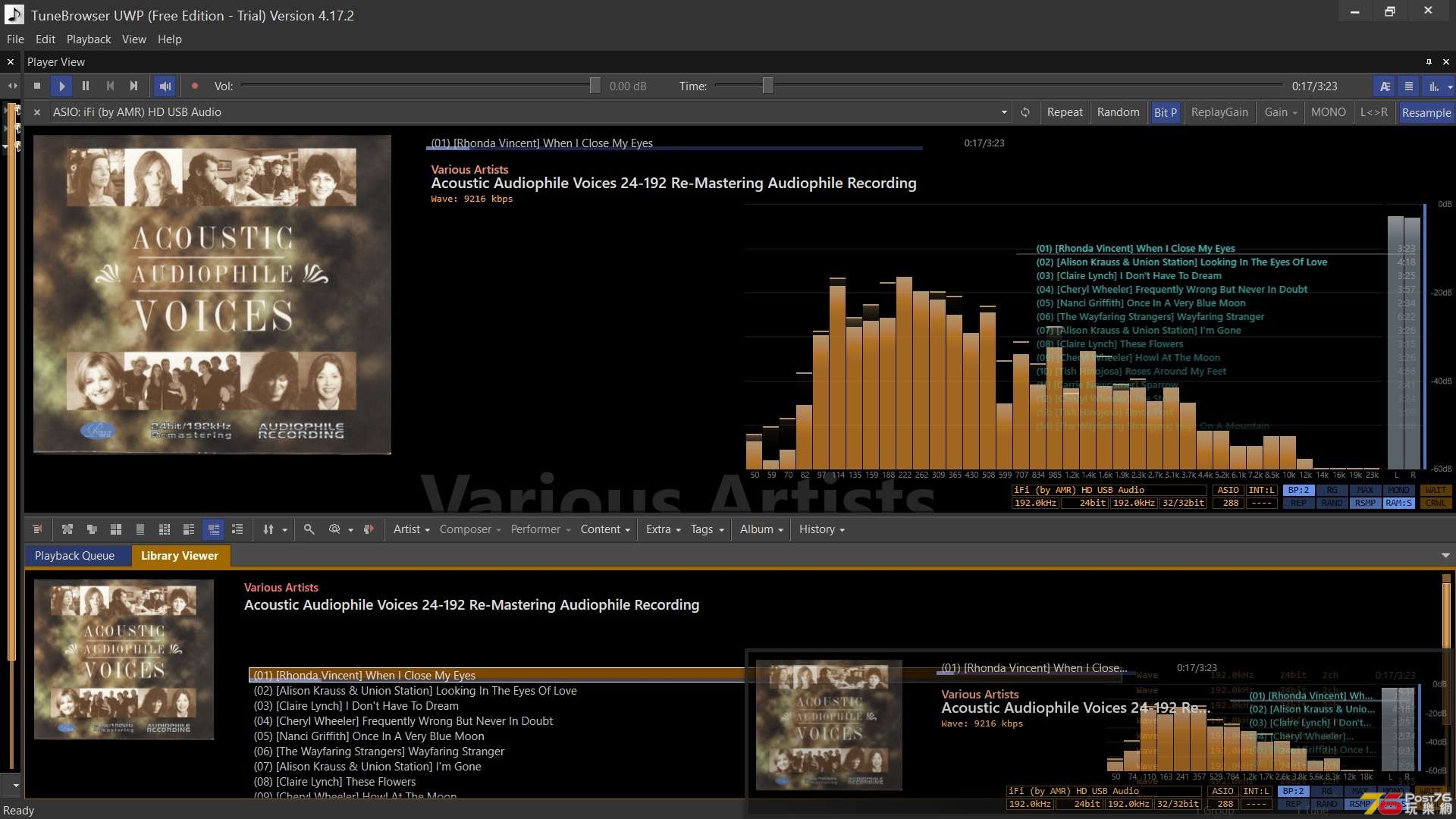The width and height of the screenshot is (1456, 819).
Task: Close the ASIO device row
Action: pos(37,112)
